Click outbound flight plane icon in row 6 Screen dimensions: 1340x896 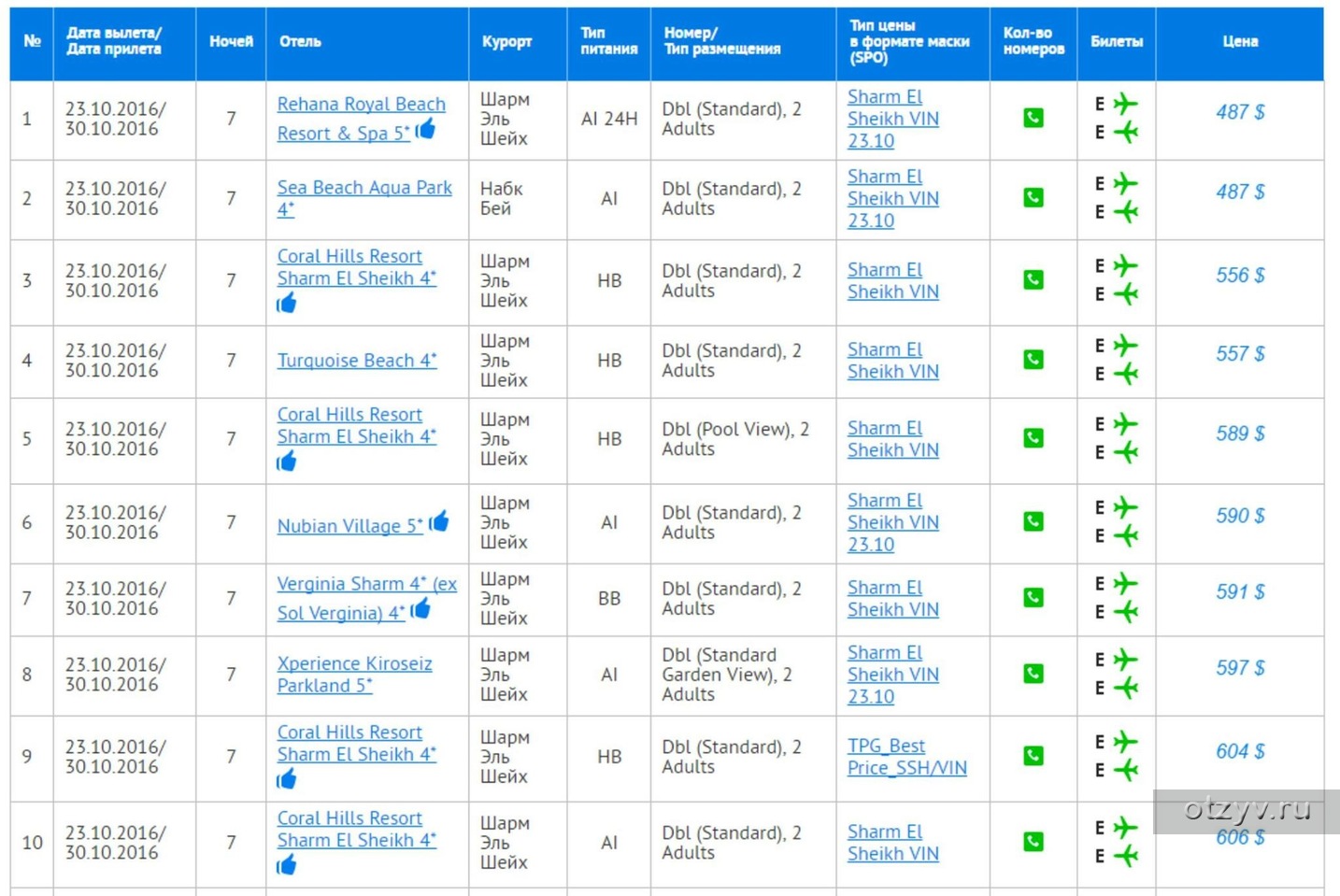pyautogui.click(x=1125, y=507)
